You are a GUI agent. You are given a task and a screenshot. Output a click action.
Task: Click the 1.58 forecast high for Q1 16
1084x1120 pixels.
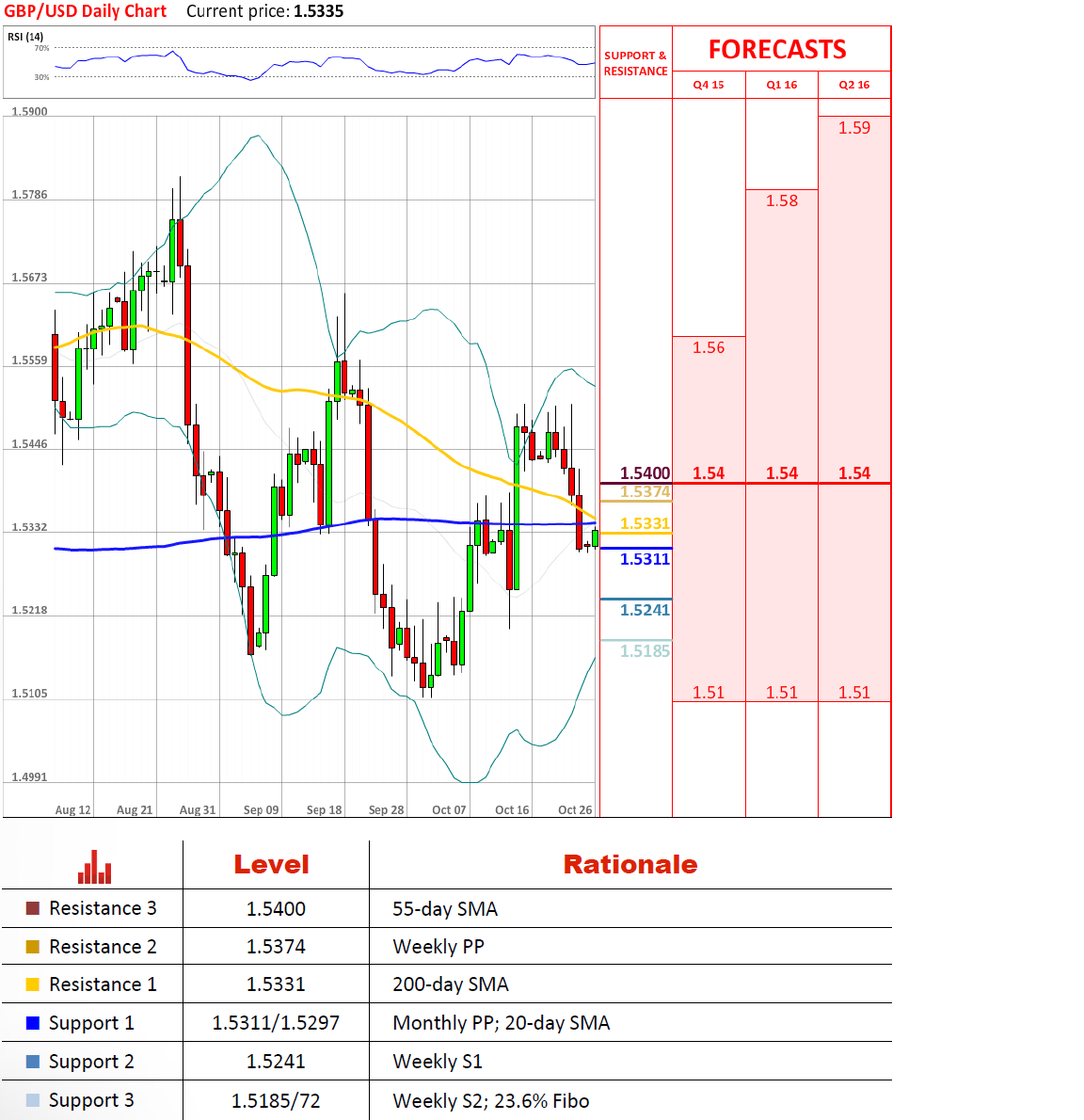click(x=781, y=200)
